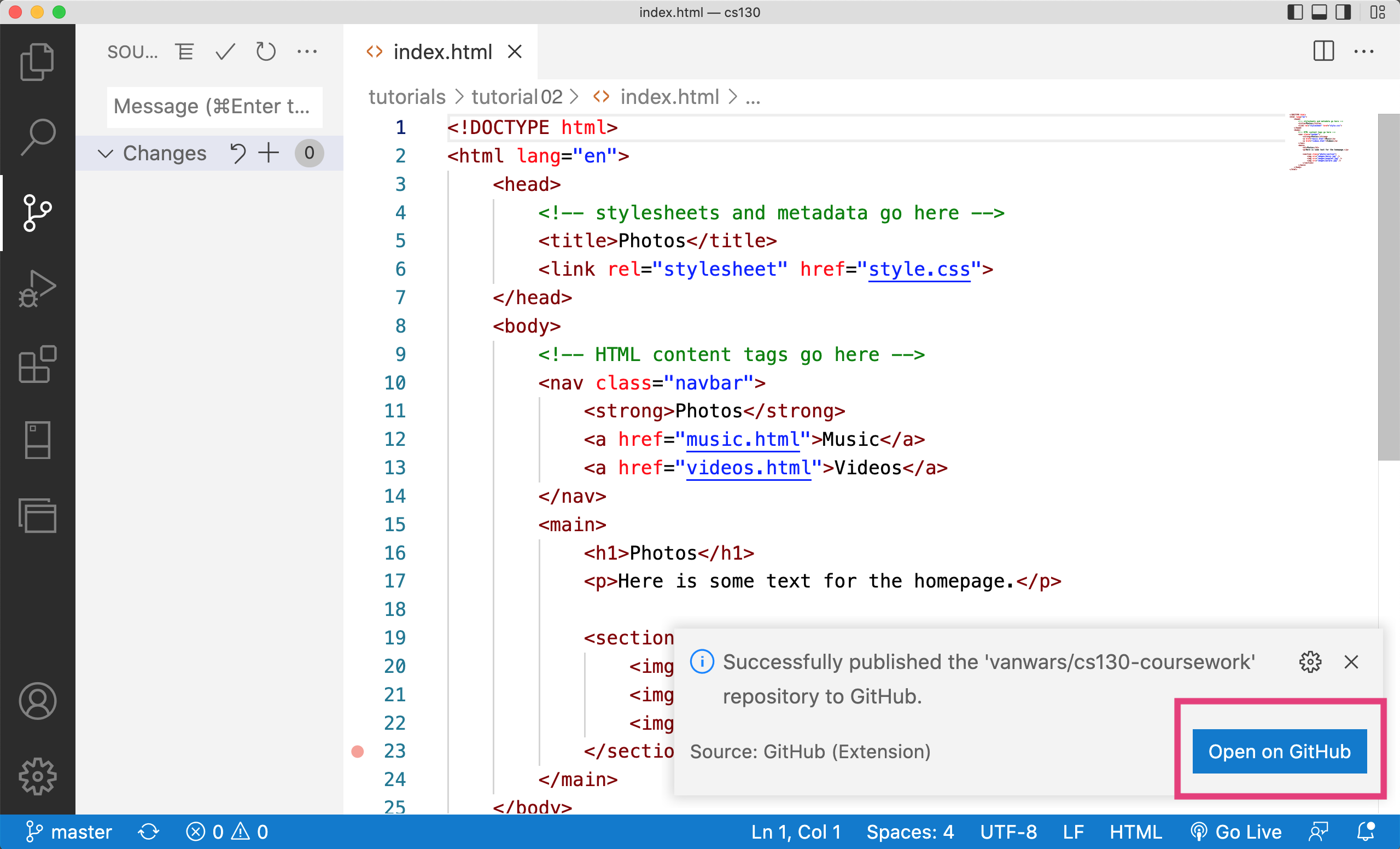Click the notification settings gear icon
The width and height of the screenshot is (1400, 849).
pyautogui.click(x=1310, y=661)
